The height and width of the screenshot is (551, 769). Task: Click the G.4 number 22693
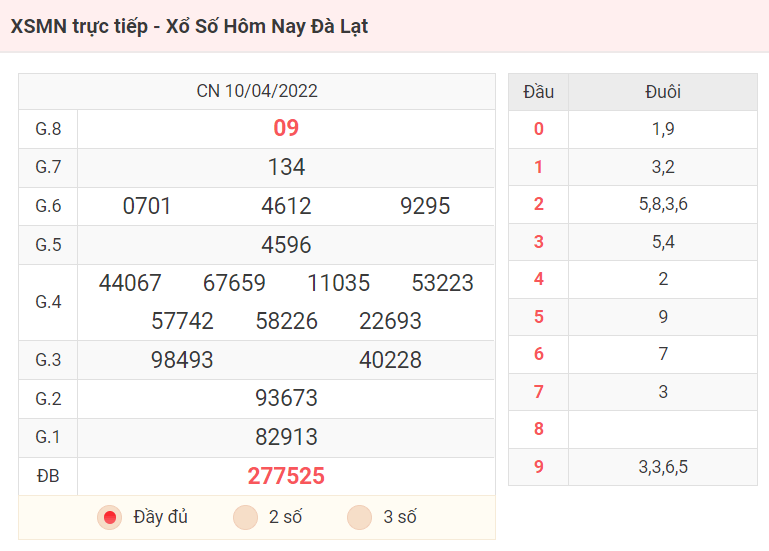(390, 321)
